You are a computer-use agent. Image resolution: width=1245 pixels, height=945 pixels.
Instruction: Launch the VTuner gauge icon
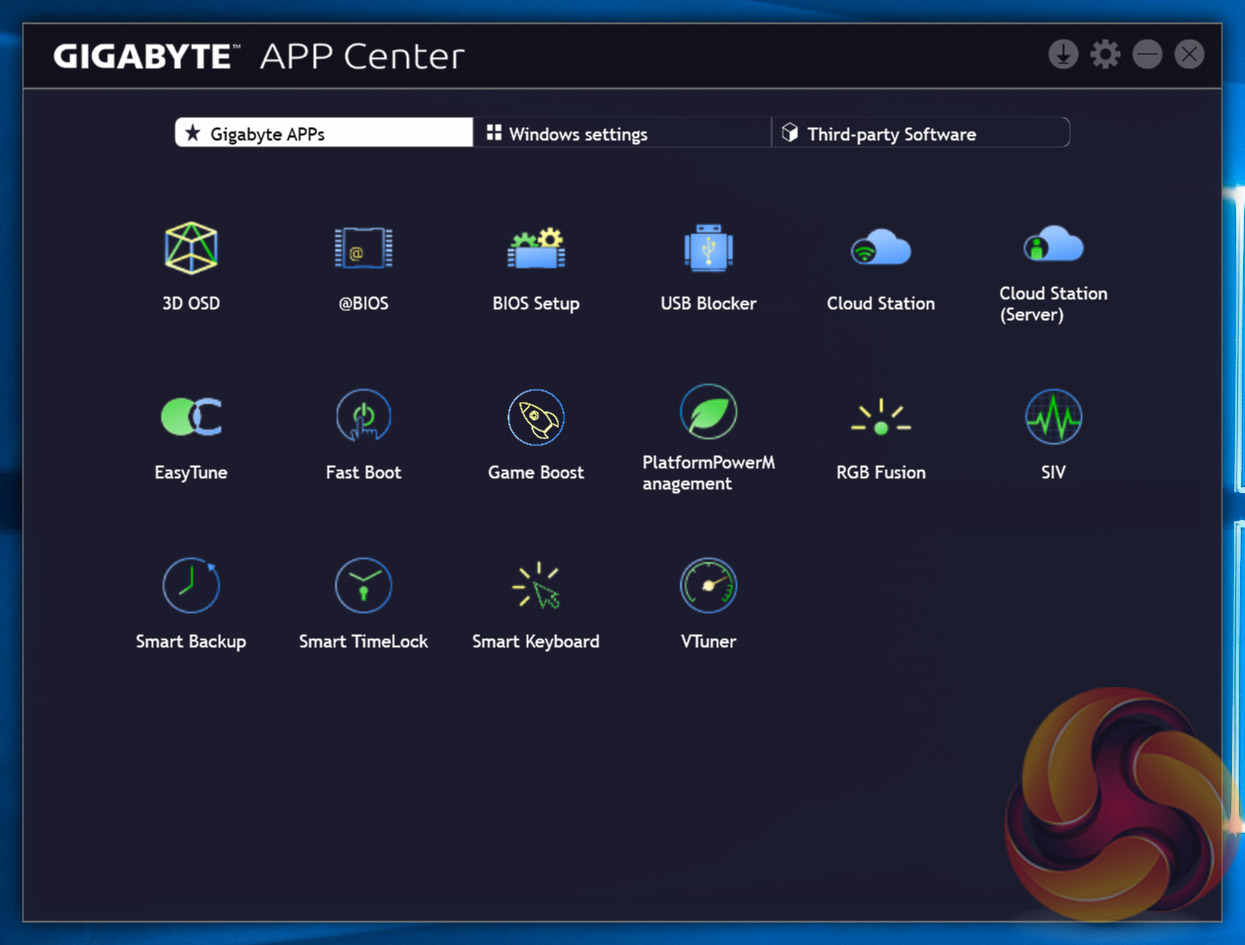coord(708,586)
